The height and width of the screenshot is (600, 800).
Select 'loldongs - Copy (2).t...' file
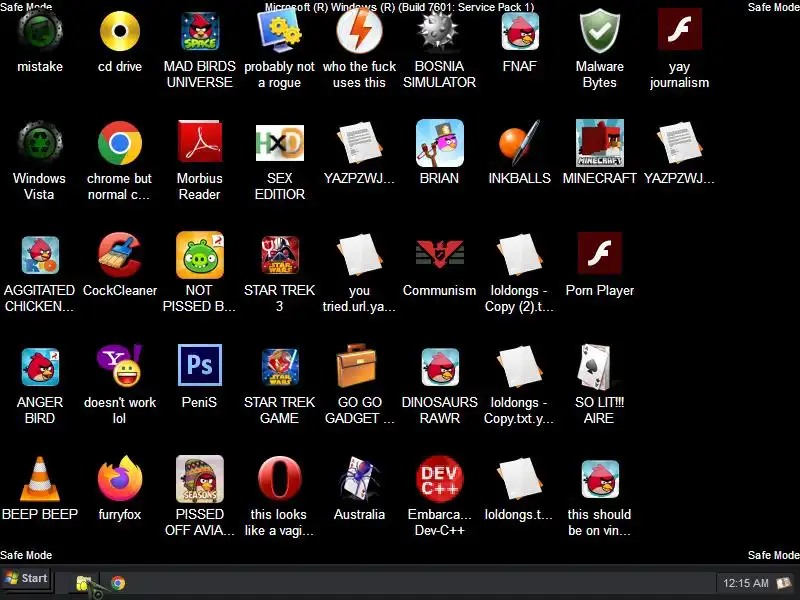(519, 255)
